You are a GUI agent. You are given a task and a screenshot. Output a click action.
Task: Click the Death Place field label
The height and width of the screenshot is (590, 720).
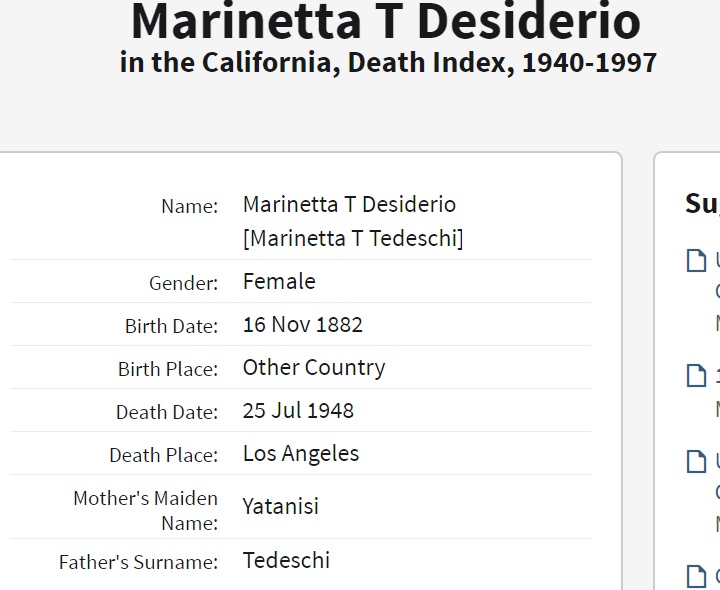coord(163,455)
